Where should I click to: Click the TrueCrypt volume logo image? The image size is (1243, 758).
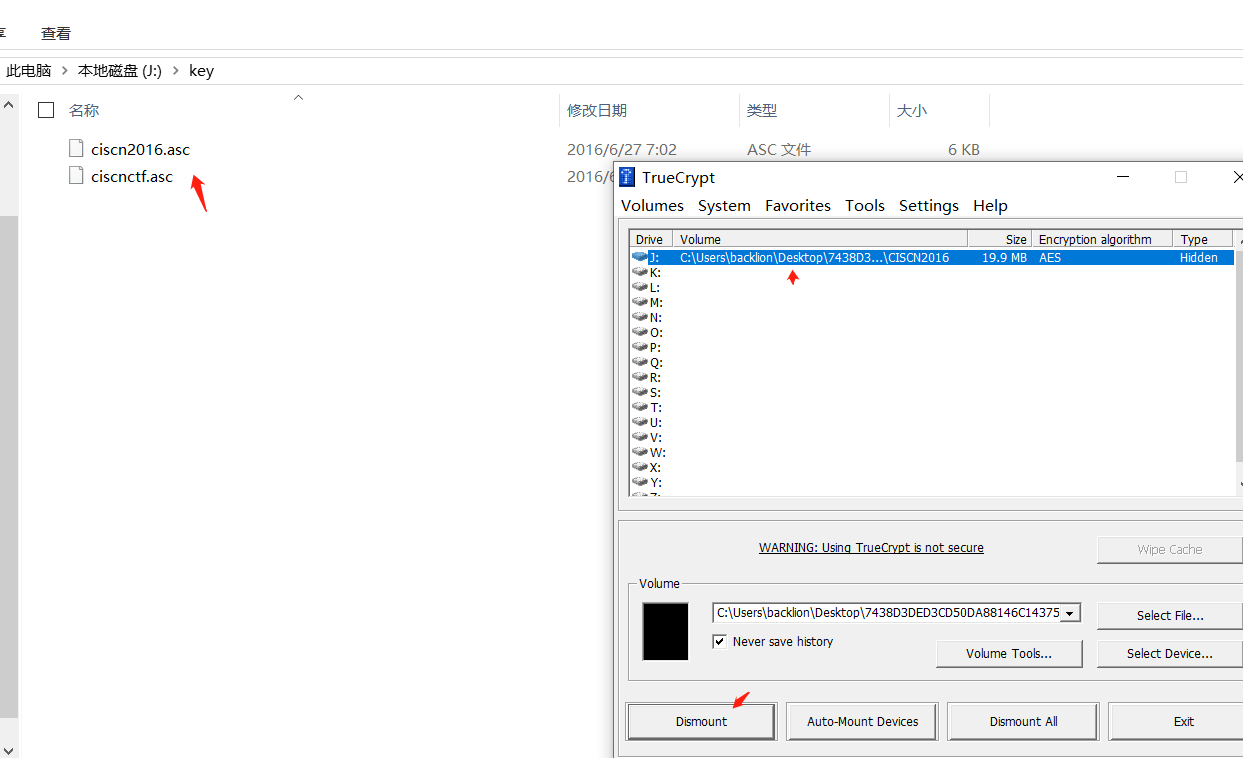coord(665,631)
